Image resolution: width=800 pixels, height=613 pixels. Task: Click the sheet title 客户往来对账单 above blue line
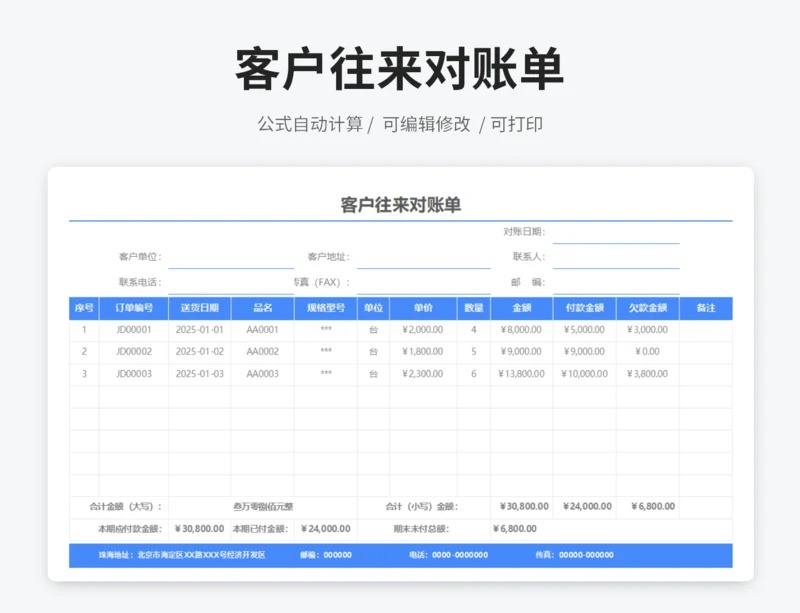401,205
